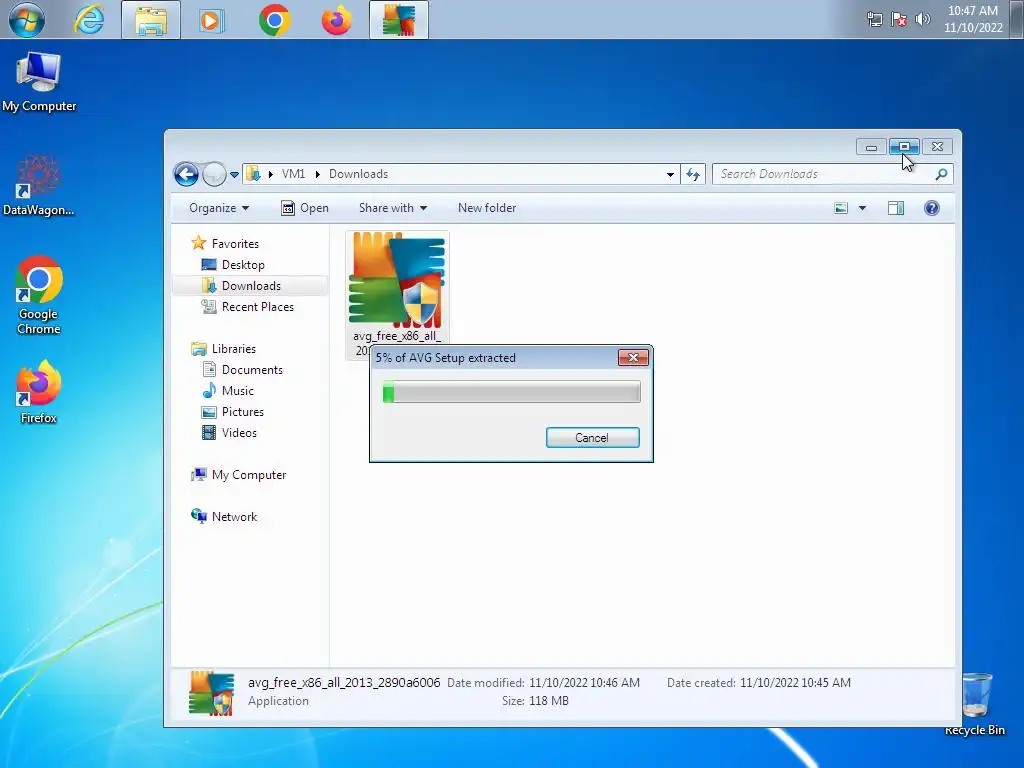Open the Organize menu
The width and height of the screenshot is (1024, 768).
click(219, 208)
